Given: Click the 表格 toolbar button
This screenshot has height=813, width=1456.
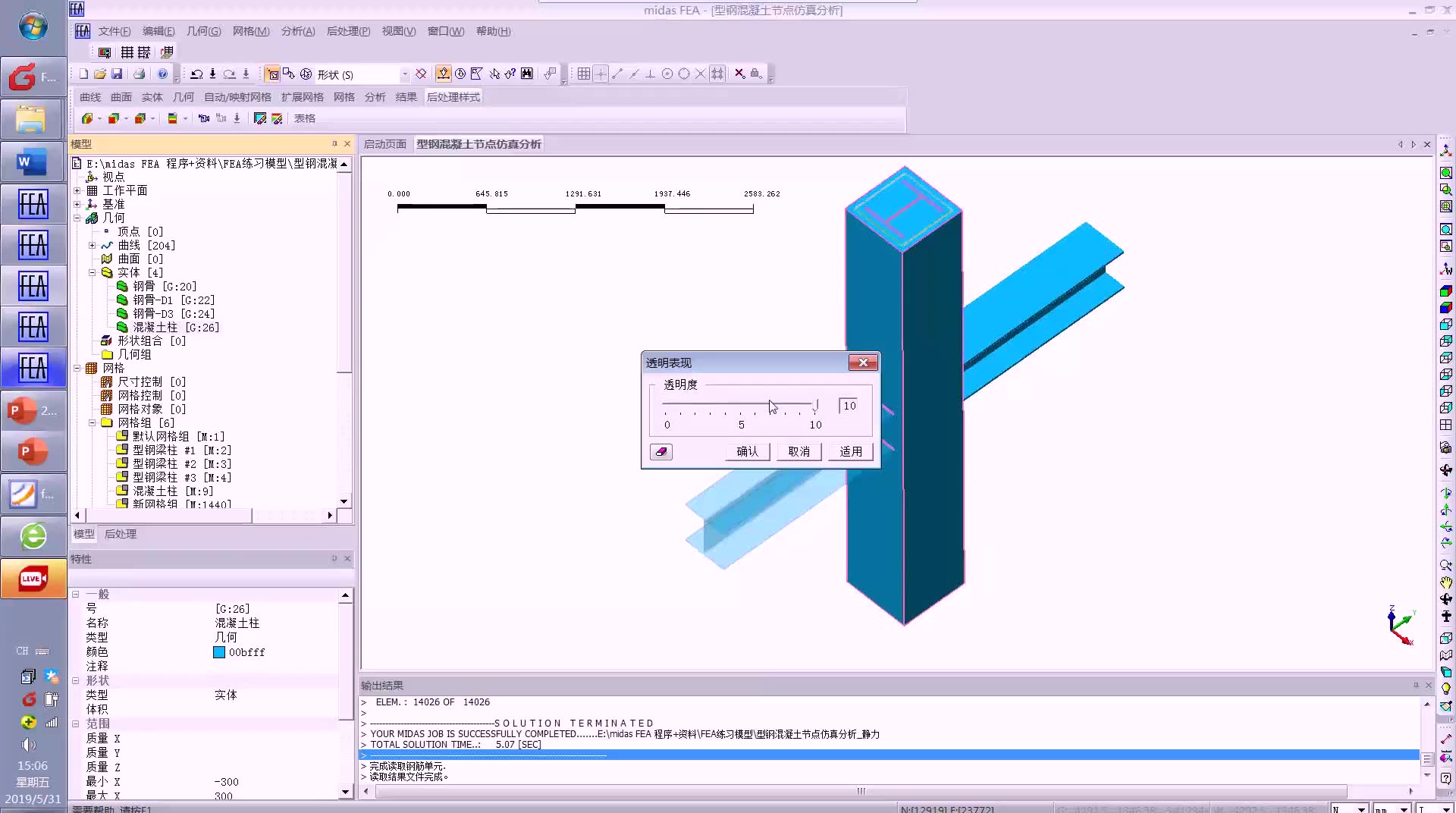Looking at the screenshot, I should click(x=305, y=118).
